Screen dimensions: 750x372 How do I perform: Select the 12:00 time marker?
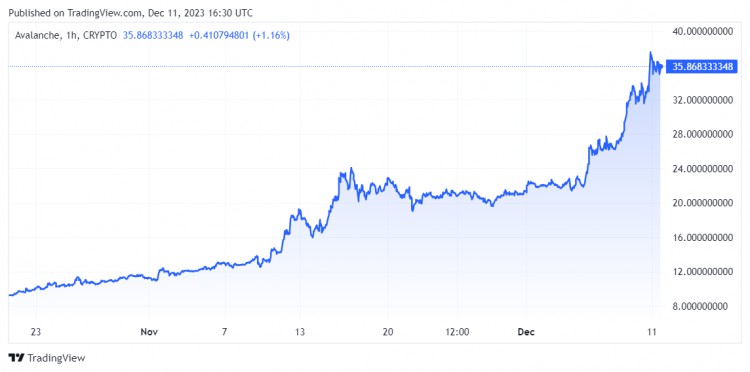point(457,331)
